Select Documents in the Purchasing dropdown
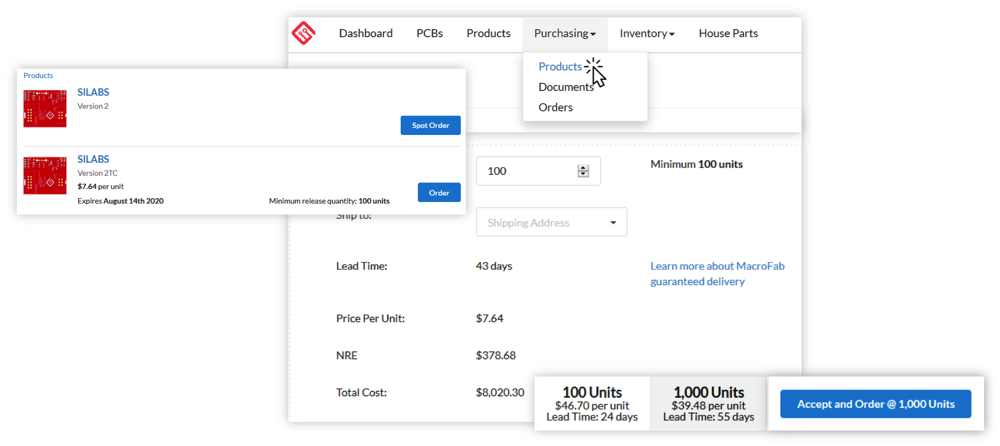1000x446 pixels. tap(566, 87)
